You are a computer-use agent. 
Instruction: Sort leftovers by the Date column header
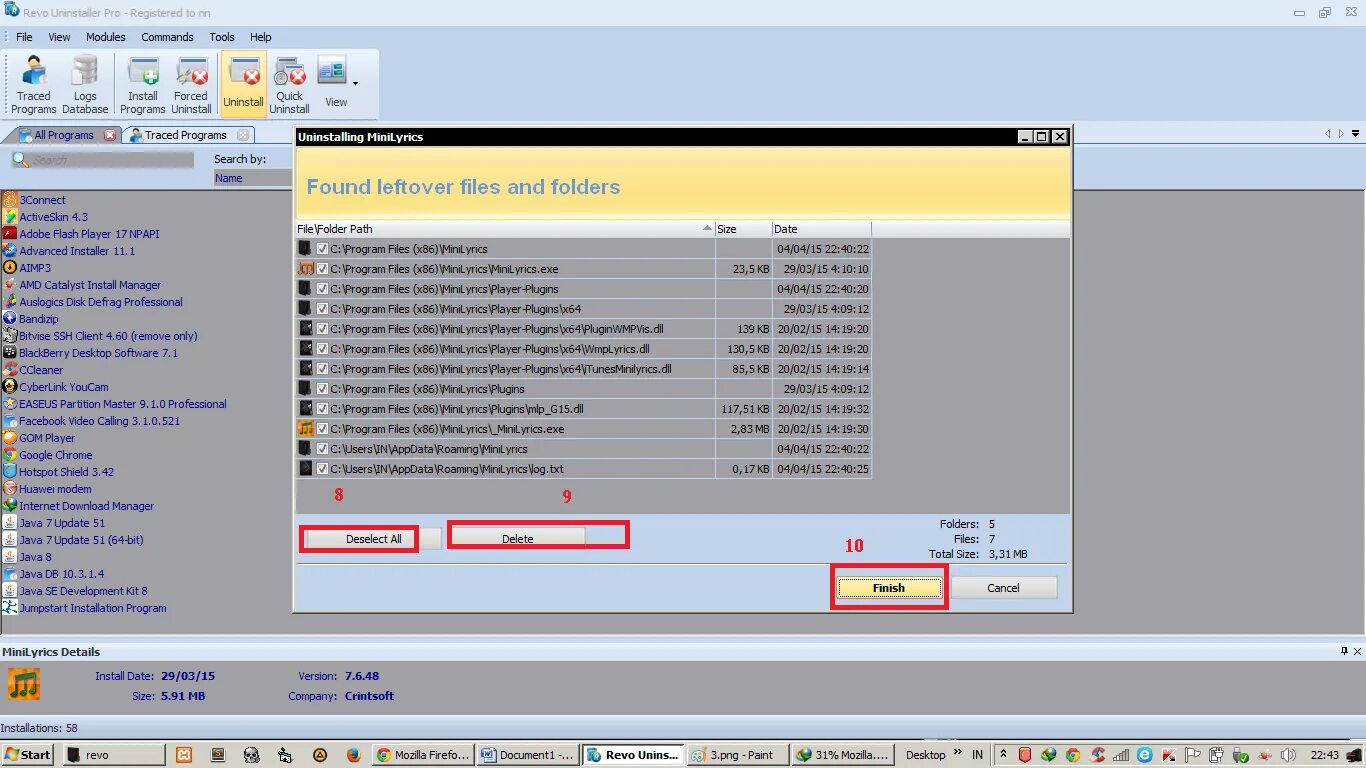(821, 229)
